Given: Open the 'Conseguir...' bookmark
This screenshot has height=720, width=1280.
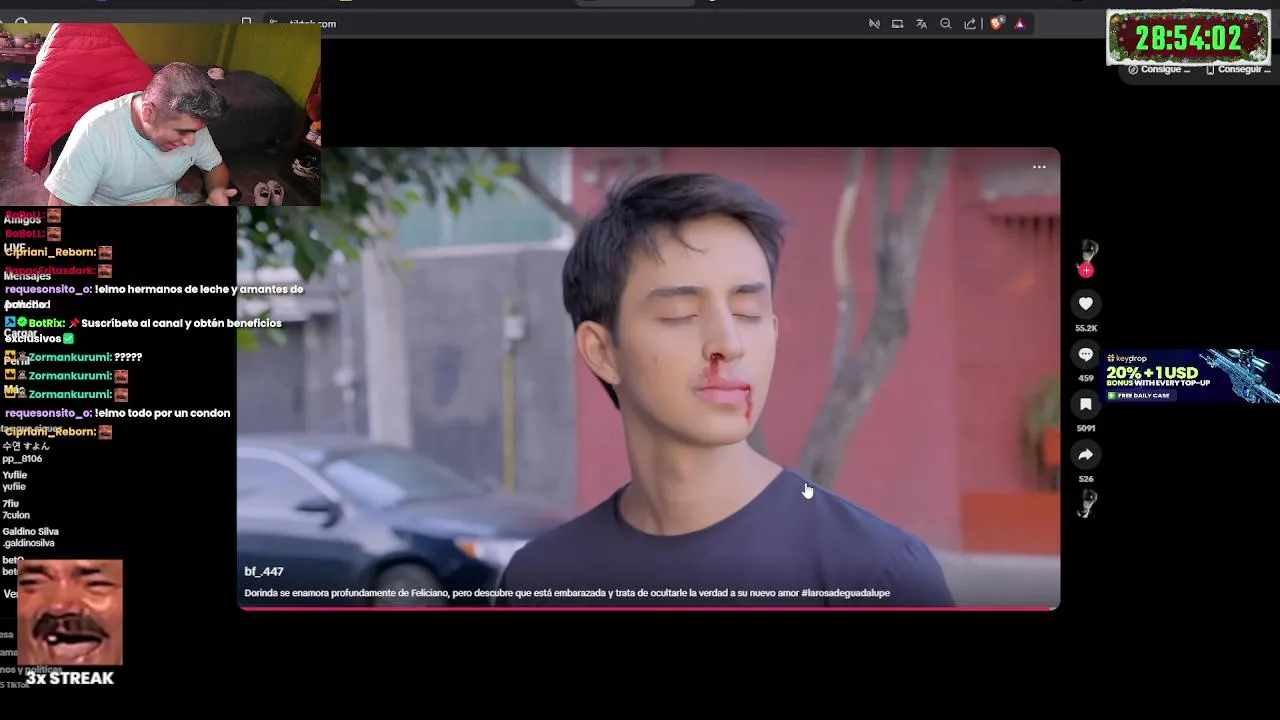Looking at the screenshot, I should [1239, 69].
